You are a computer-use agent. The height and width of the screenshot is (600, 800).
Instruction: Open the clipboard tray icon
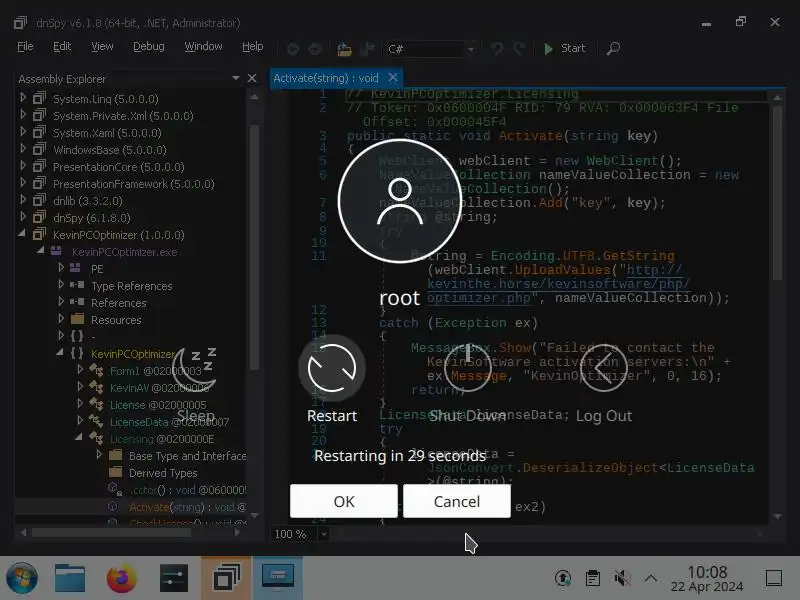592,578
